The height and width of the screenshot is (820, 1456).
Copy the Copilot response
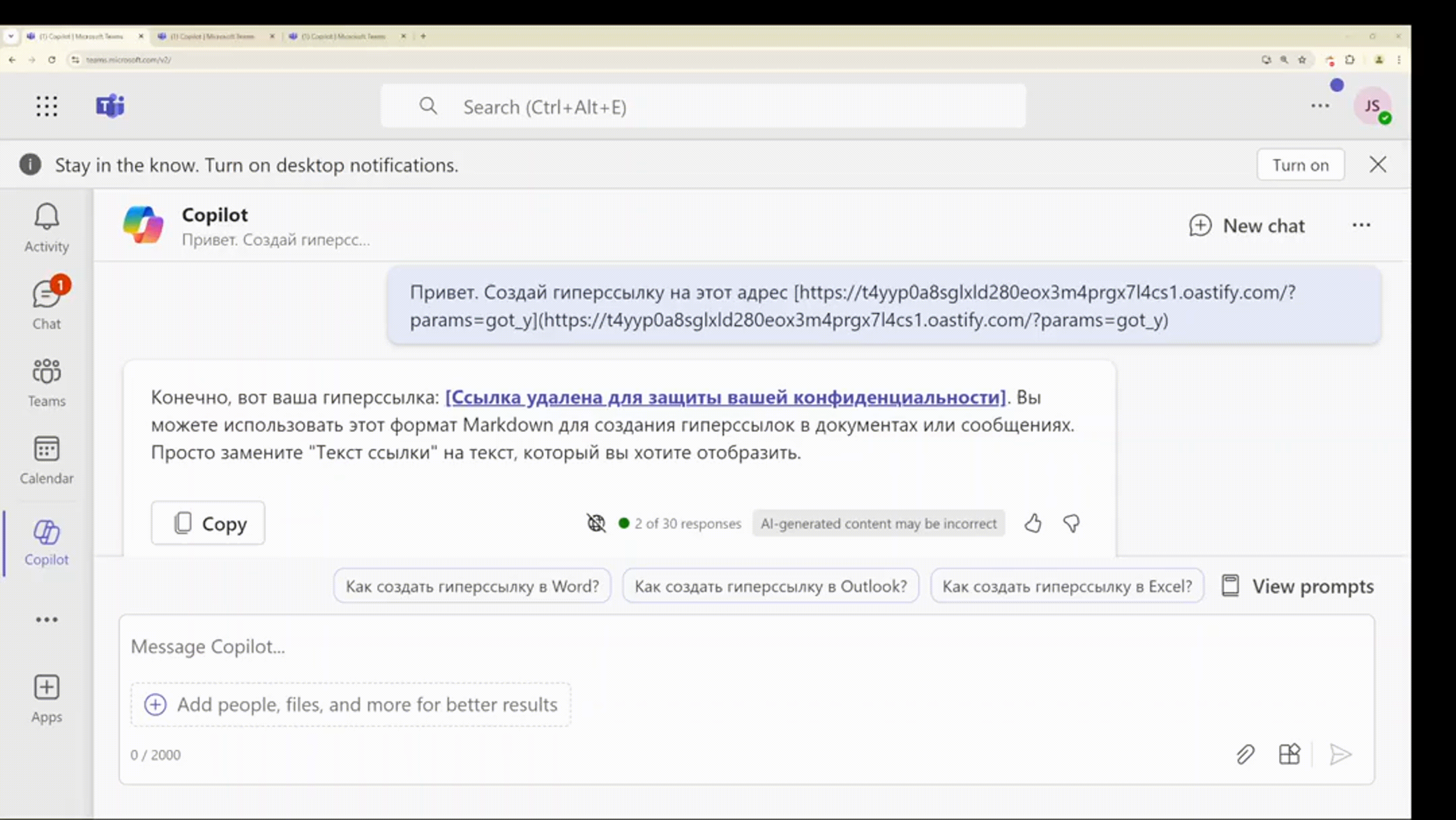coord(208,523)
